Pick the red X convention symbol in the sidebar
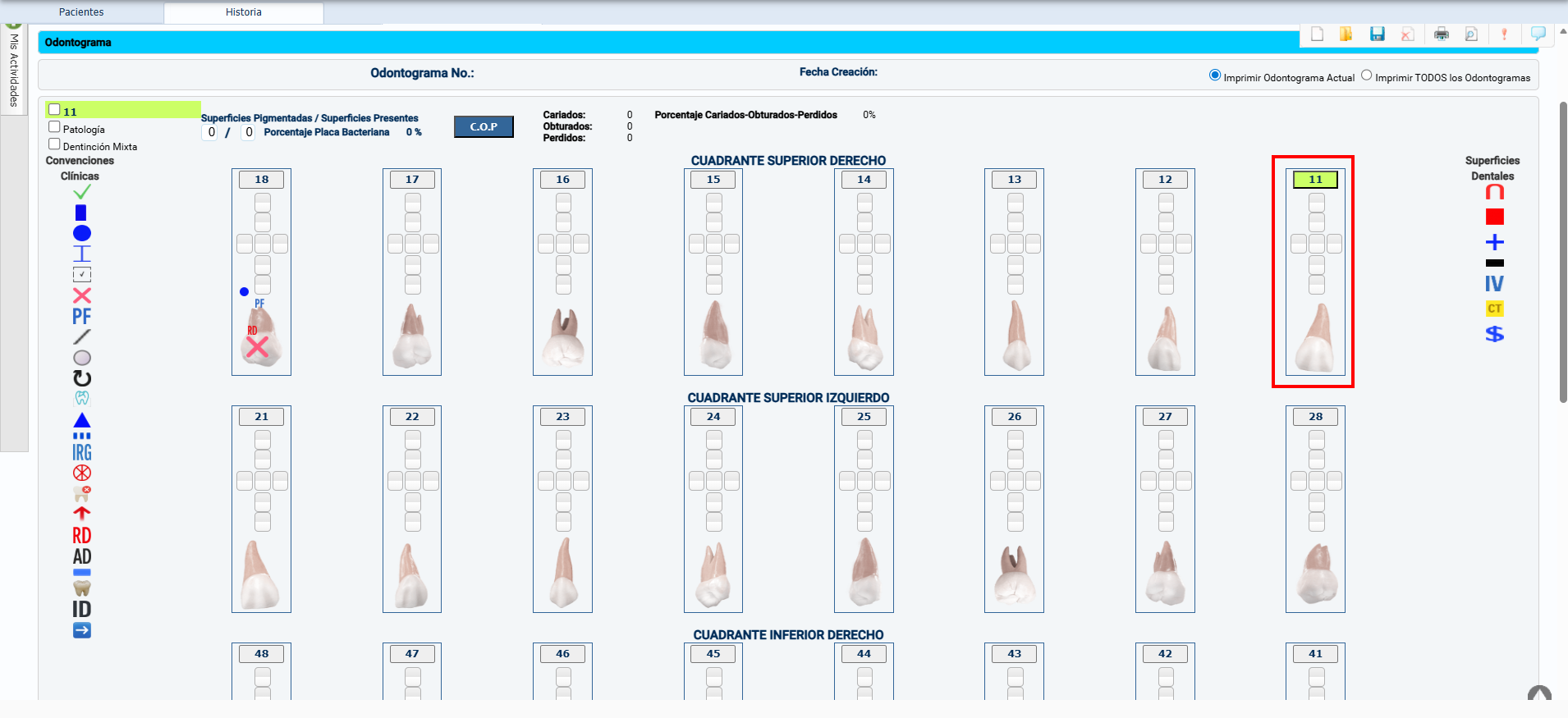 [82, 295]
